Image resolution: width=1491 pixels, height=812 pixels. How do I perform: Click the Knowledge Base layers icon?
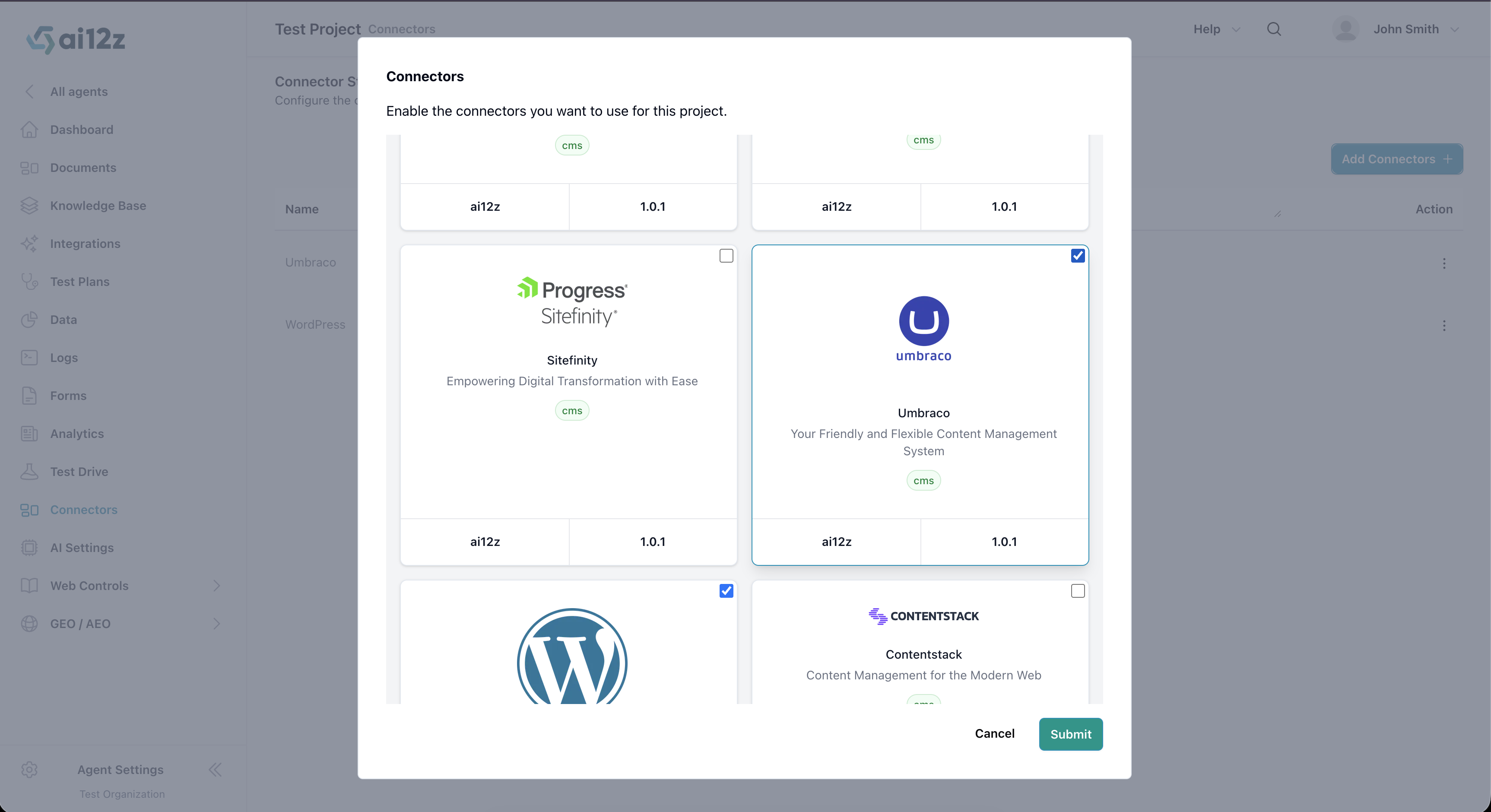(x=29, y=206)
